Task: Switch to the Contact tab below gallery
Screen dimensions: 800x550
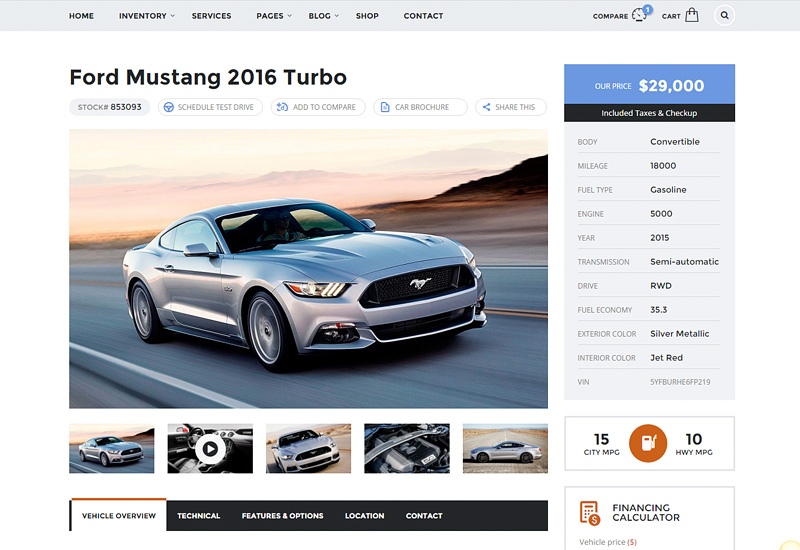Action: point(424,516)
